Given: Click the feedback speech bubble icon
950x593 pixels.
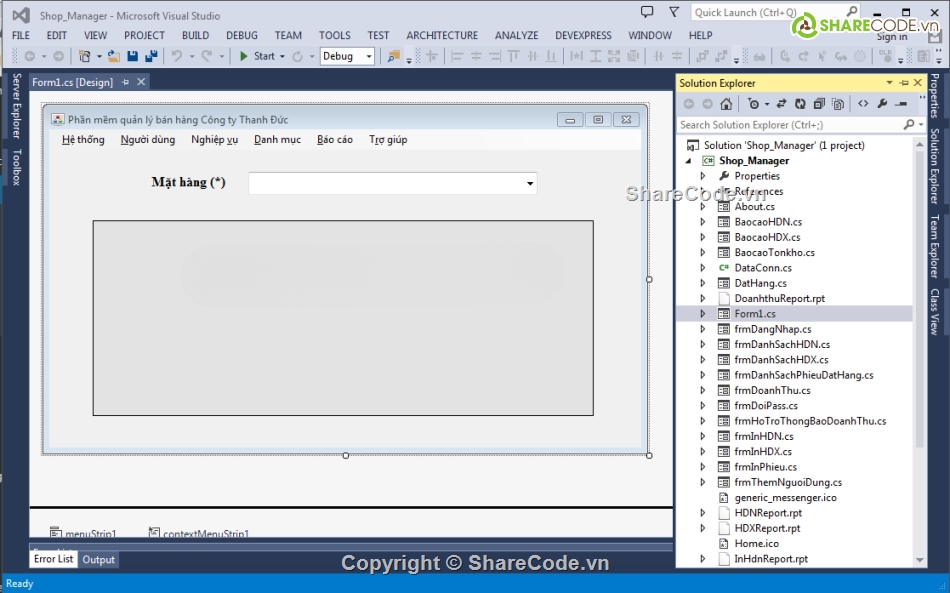Looking at the screenshot, I should pyautogui.click(x=647, y=12).
